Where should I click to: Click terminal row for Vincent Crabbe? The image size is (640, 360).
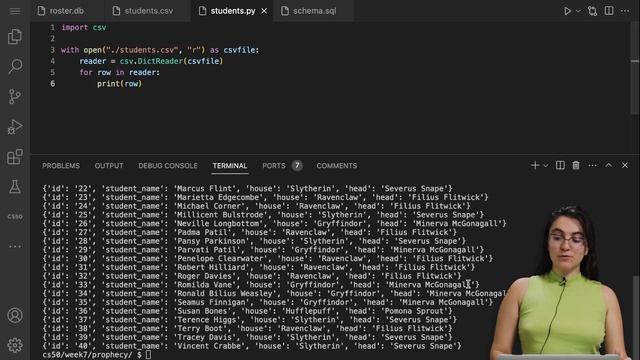pyautogui.click(x=252, y=346)
